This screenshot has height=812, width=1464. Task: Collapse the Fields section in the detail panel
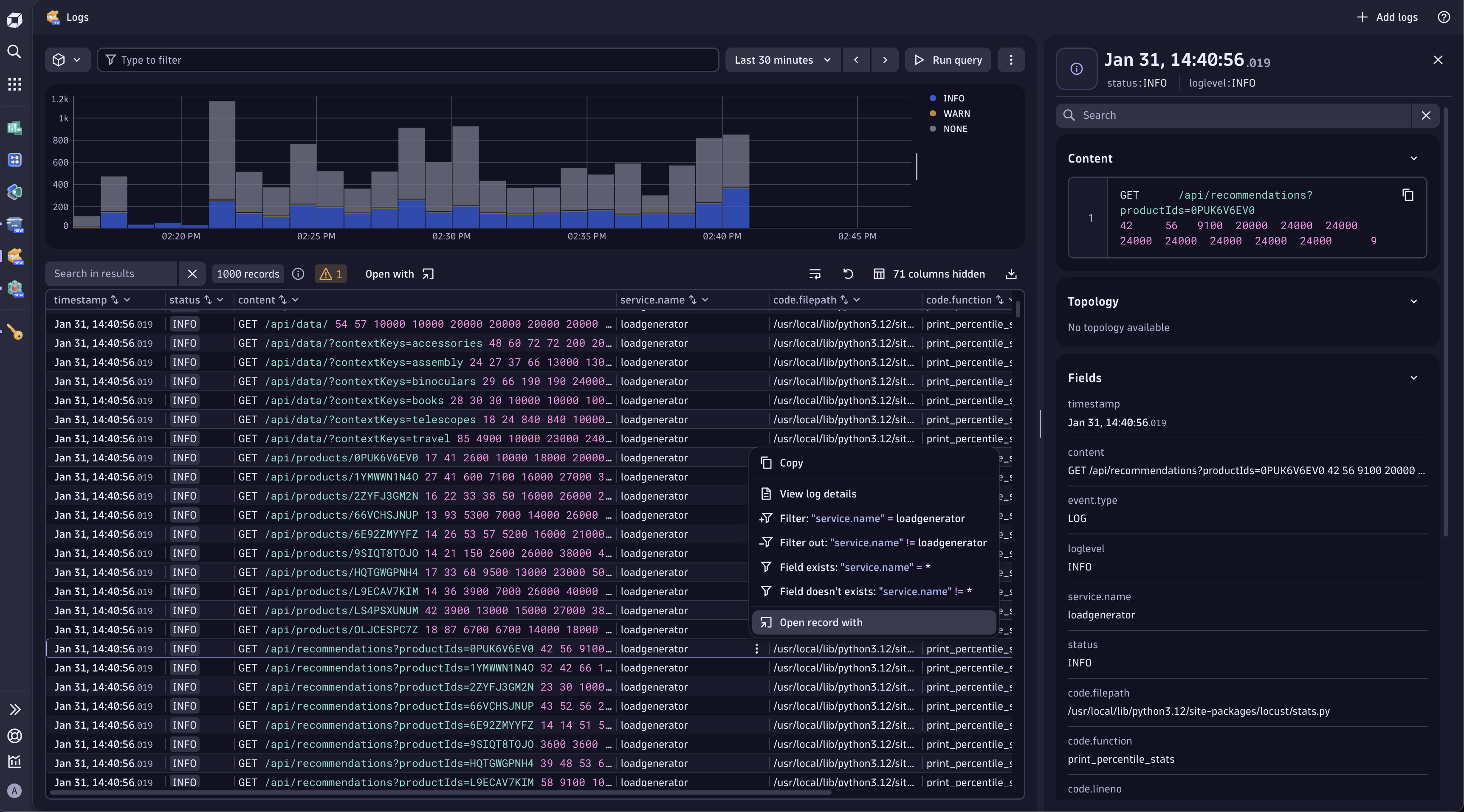tap(1413, 378)
